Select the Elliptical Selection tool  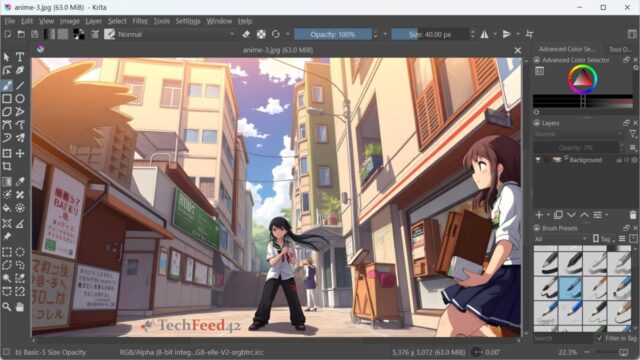pos(20,252)
